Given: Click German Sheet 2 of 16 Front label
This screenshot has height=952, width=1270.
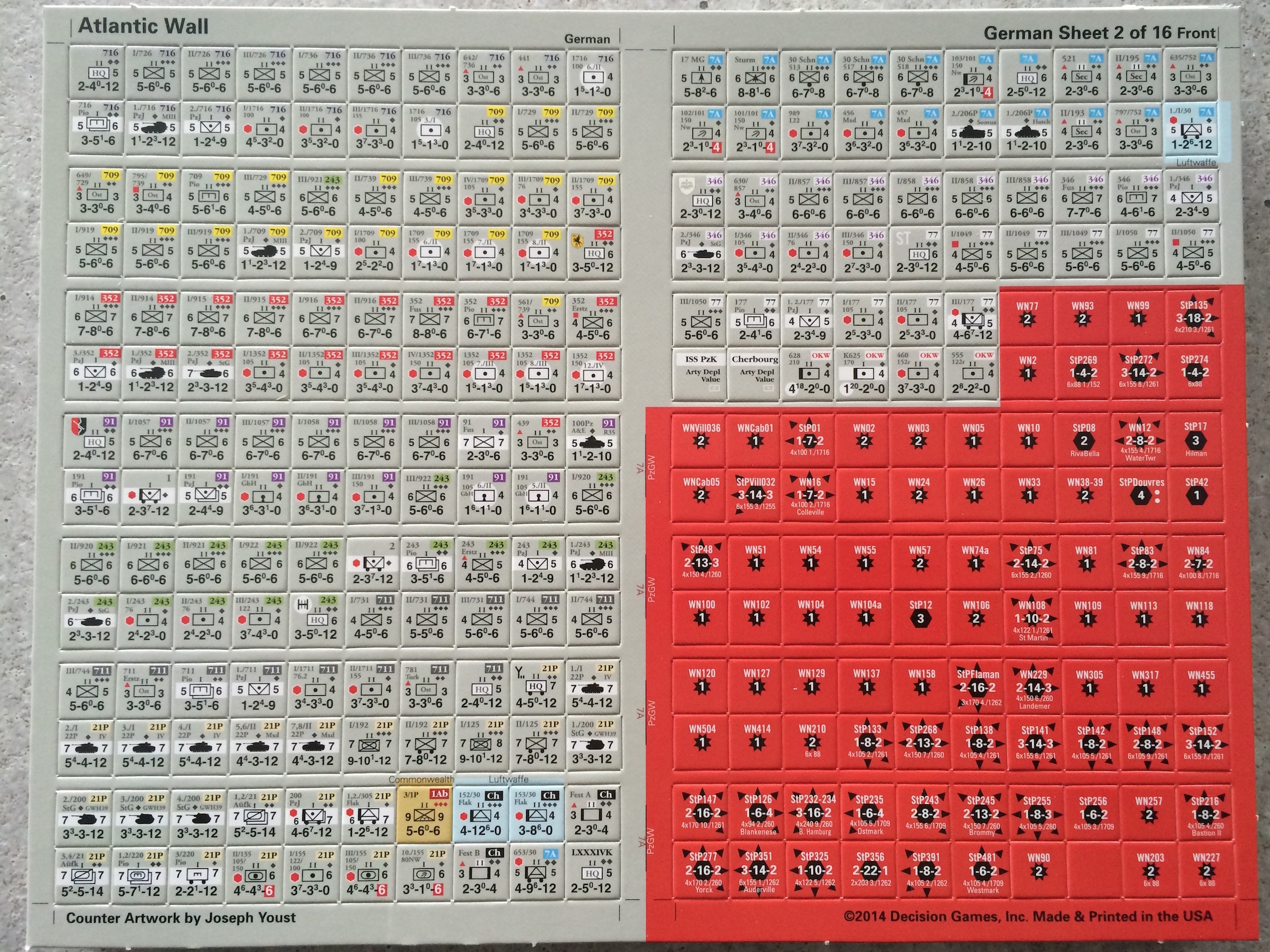Looking at the screenshot, I should (x=1099, y=32).
